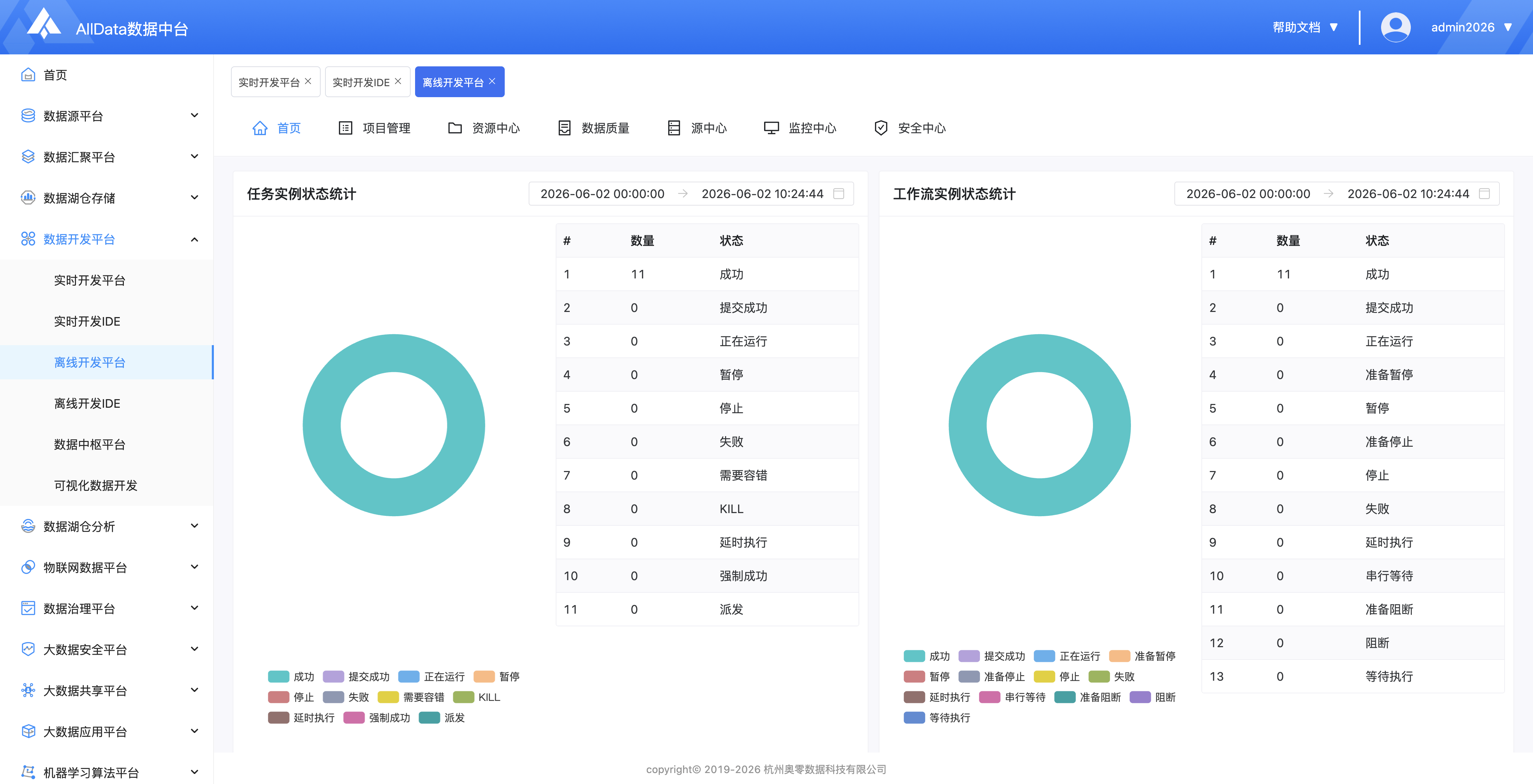The height and width of the screenshot is (784, 1533).
Task: Open 可视化数据开发 in sidebar
Action: point(106,485)
